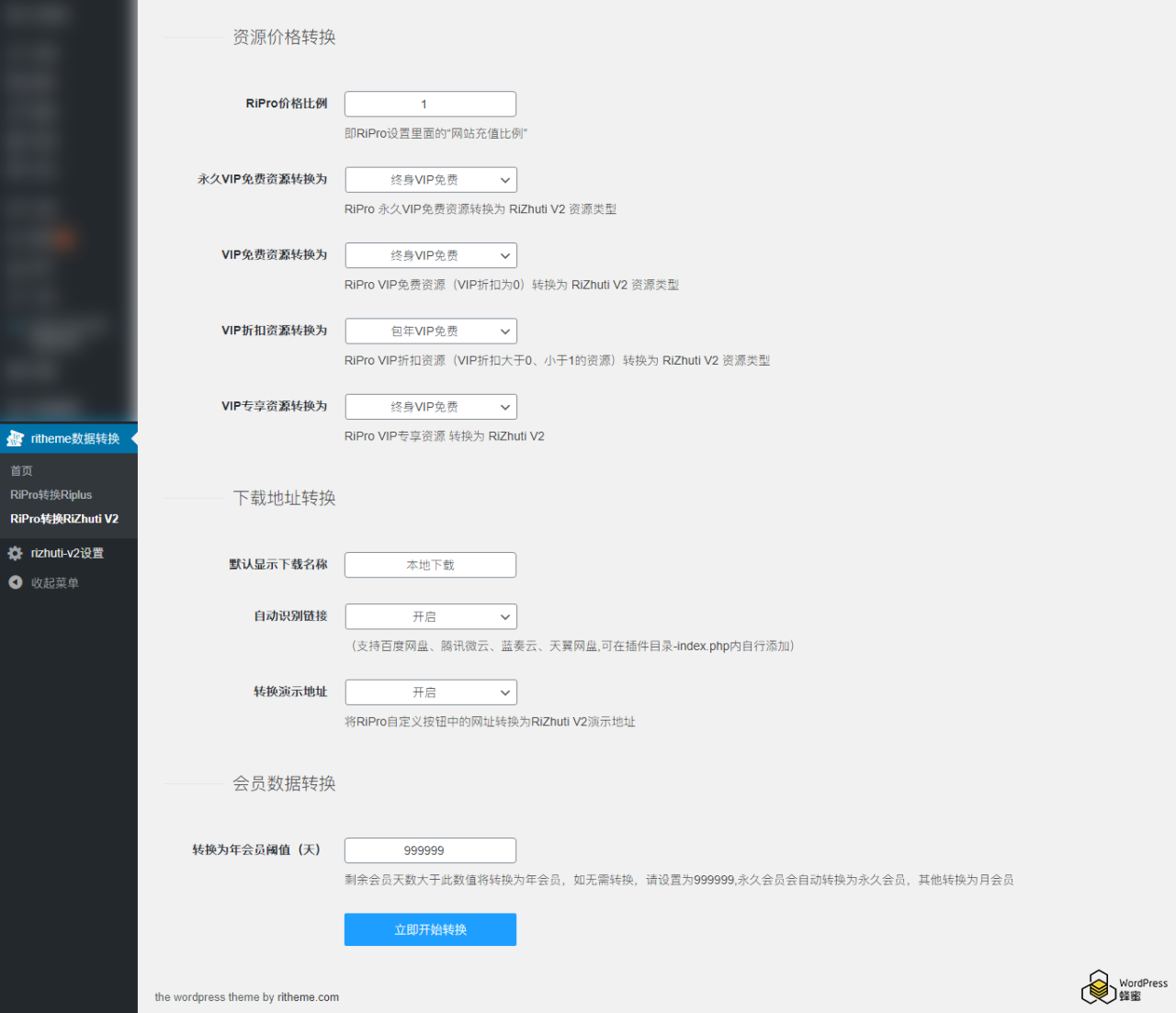Image resolution: width=1176 pixels, height=1013 pixels.
Task: Open the 自动识别链接 dropdown
Action: pyautogui.click(x=431, y=616)
